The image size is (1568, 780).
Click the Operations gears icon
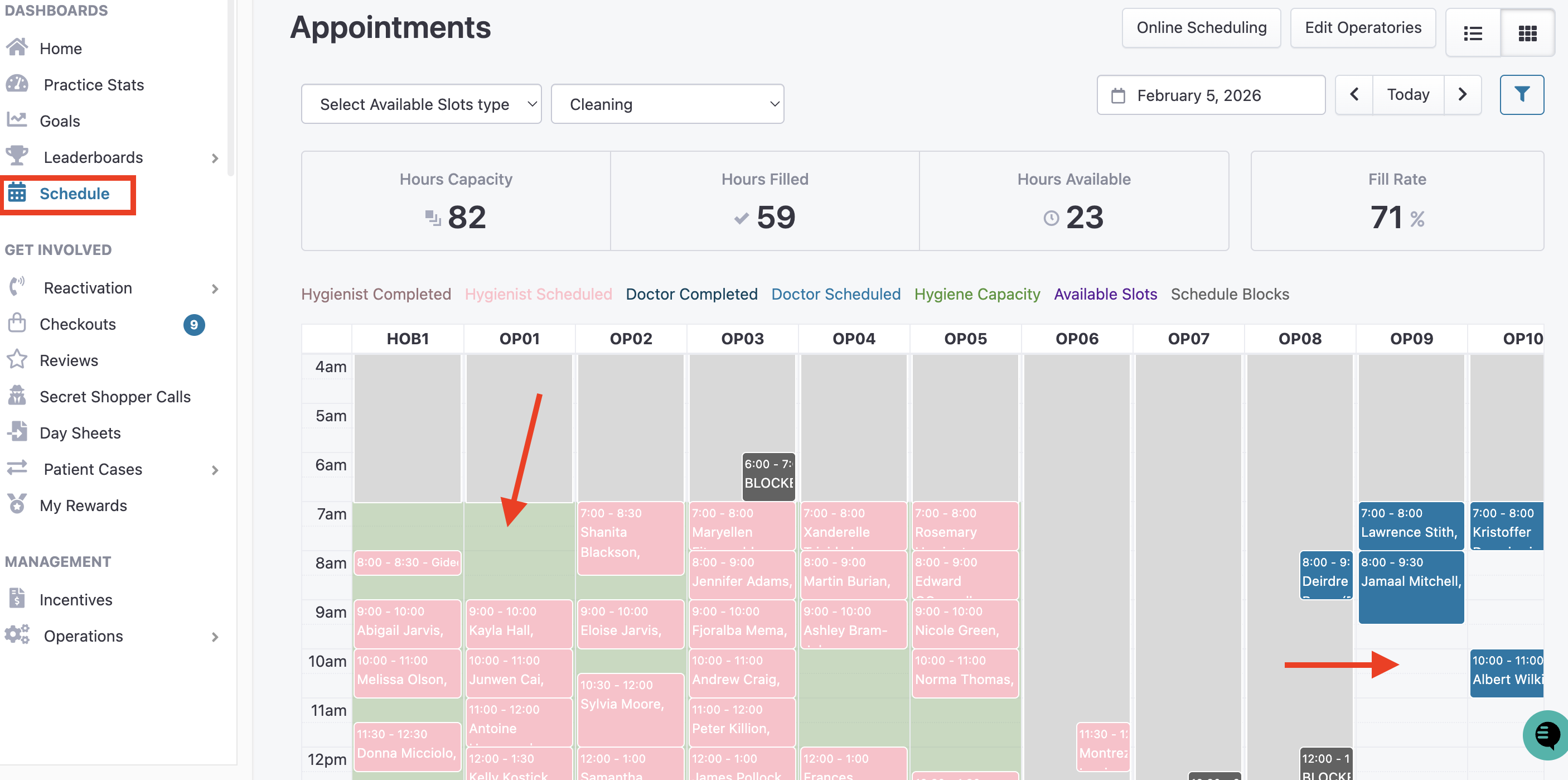coord(17,634)
